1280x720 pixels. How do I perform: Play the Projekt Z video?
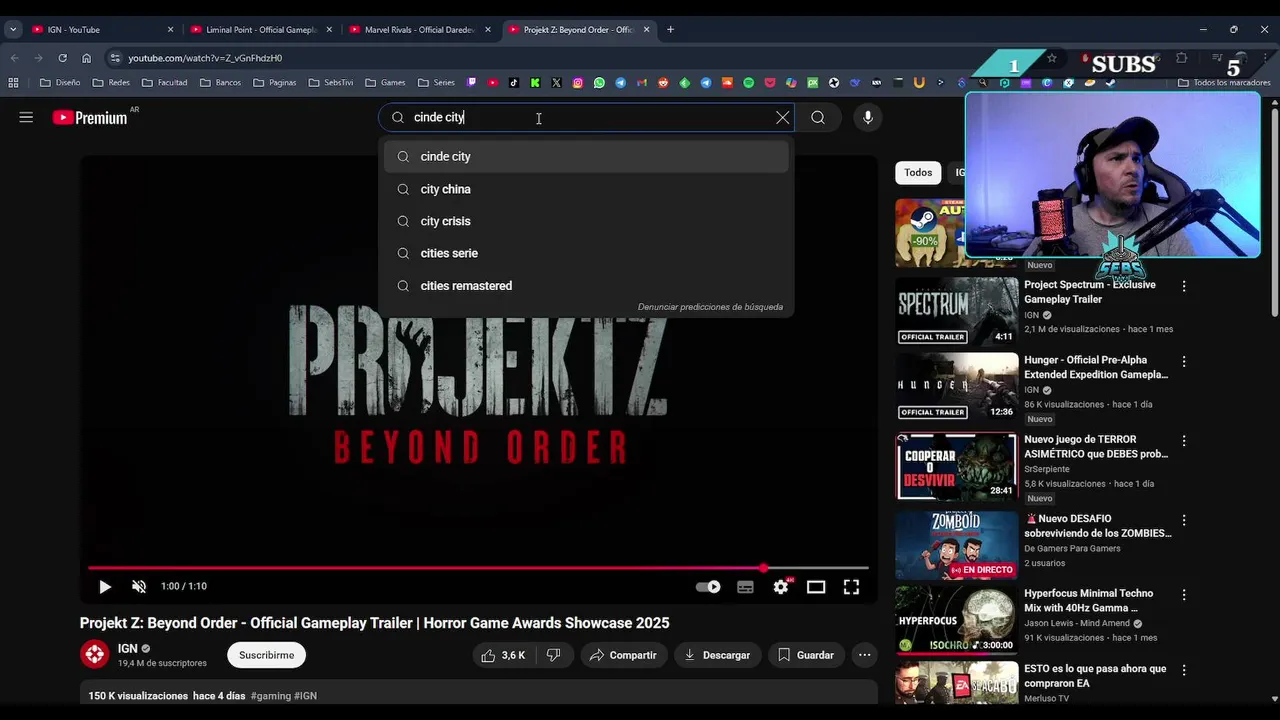(x=105, y=587)
